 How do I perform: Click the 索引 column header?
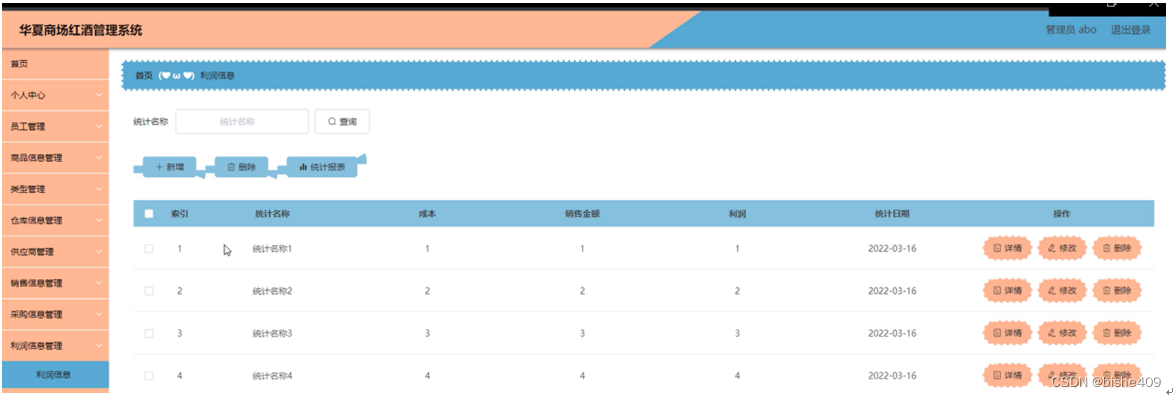point(179,214)
